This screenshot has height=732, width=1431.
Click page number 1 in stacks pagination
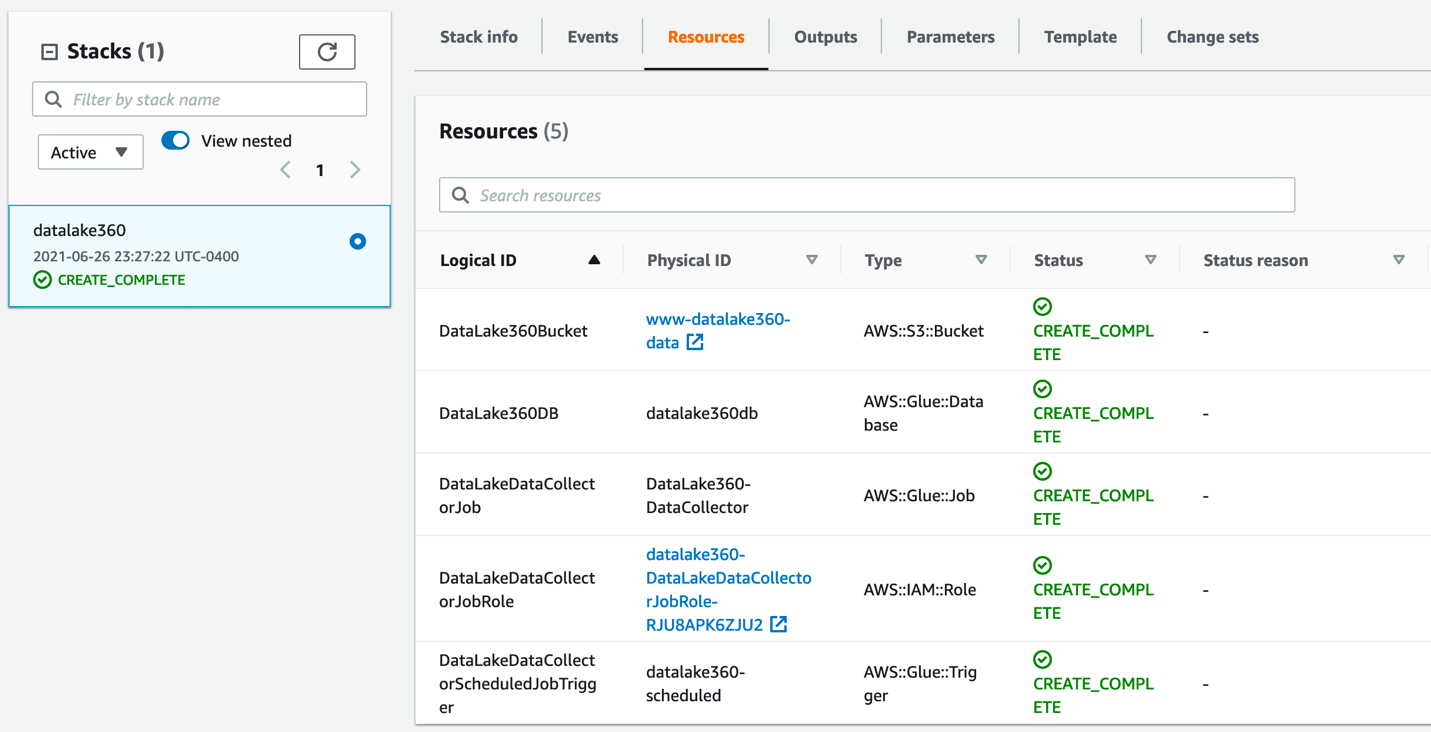320,170
